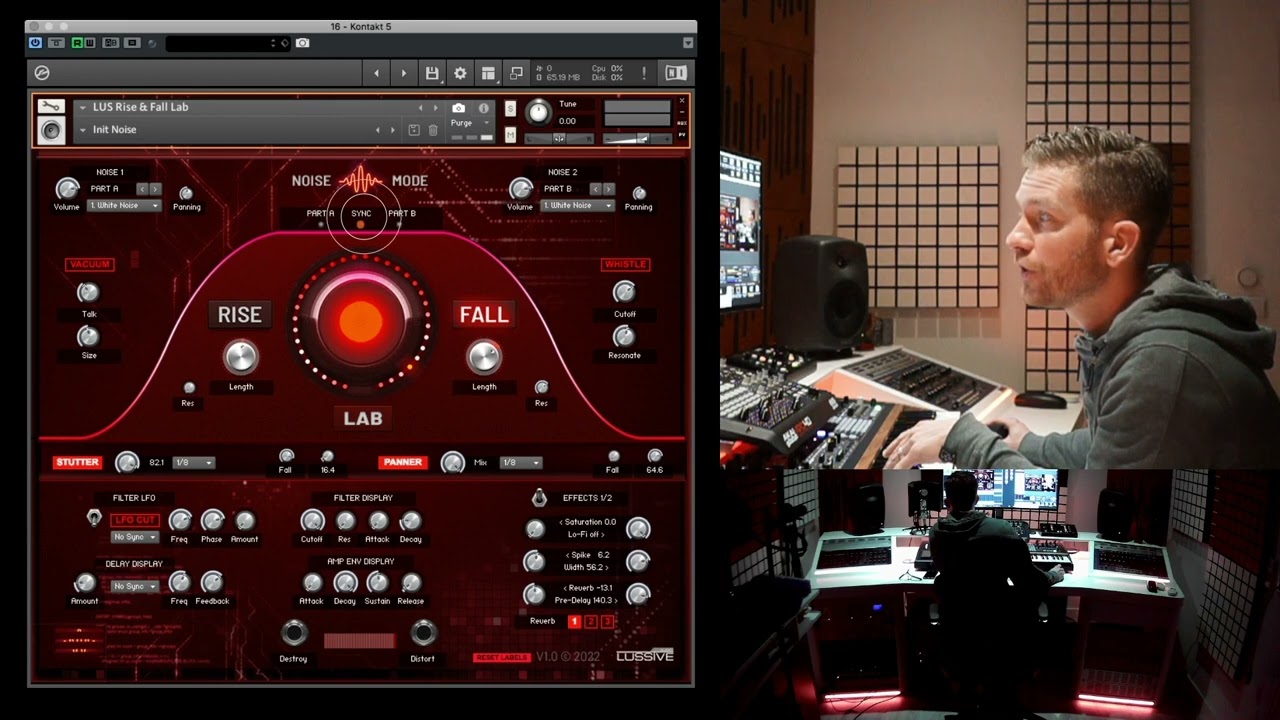Open the Stutter 1/8 rate dropdown

tap(194, 463)
